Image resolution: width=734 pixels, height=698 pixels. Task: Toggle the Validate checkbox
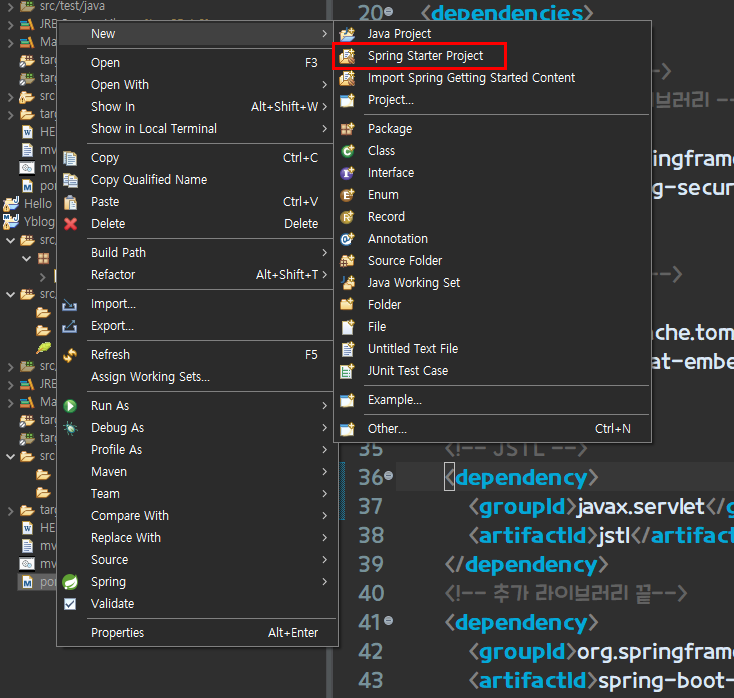point(70,604)
